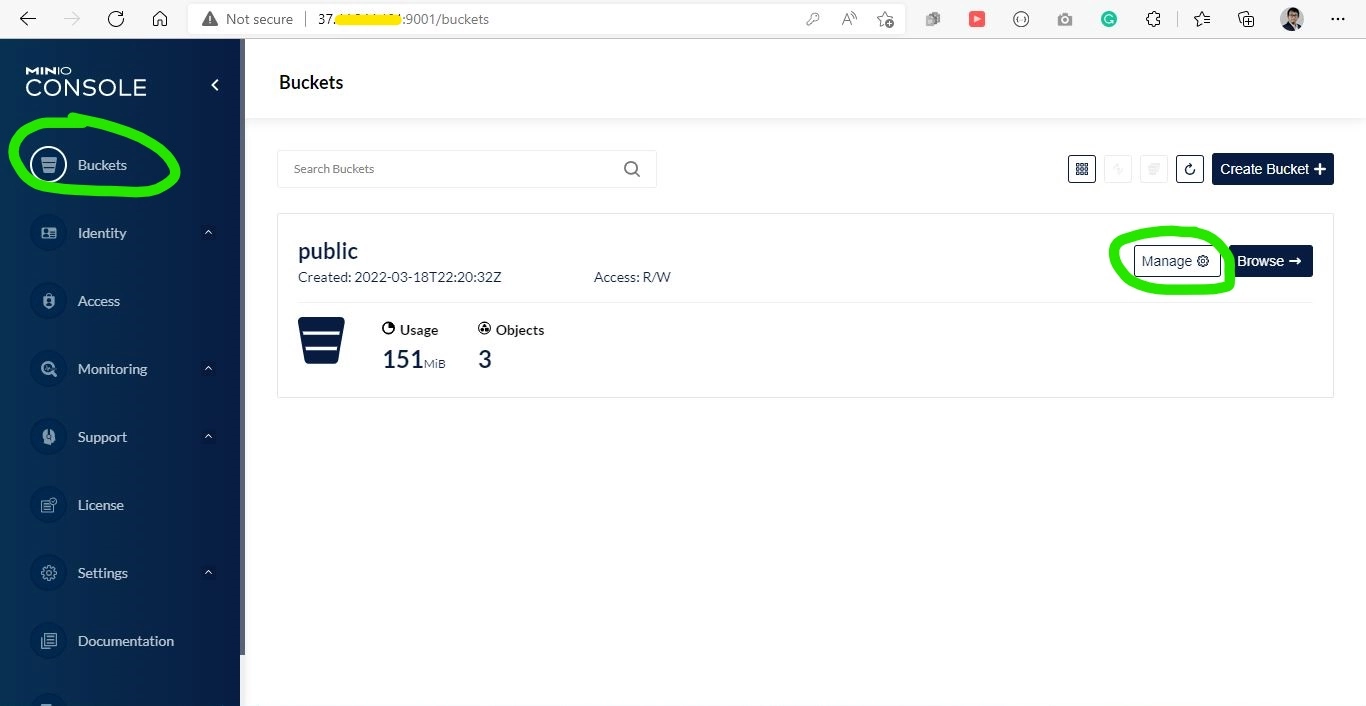Open the License menu item
Screen dimensions: 1366x706
(x=100, y=505)
